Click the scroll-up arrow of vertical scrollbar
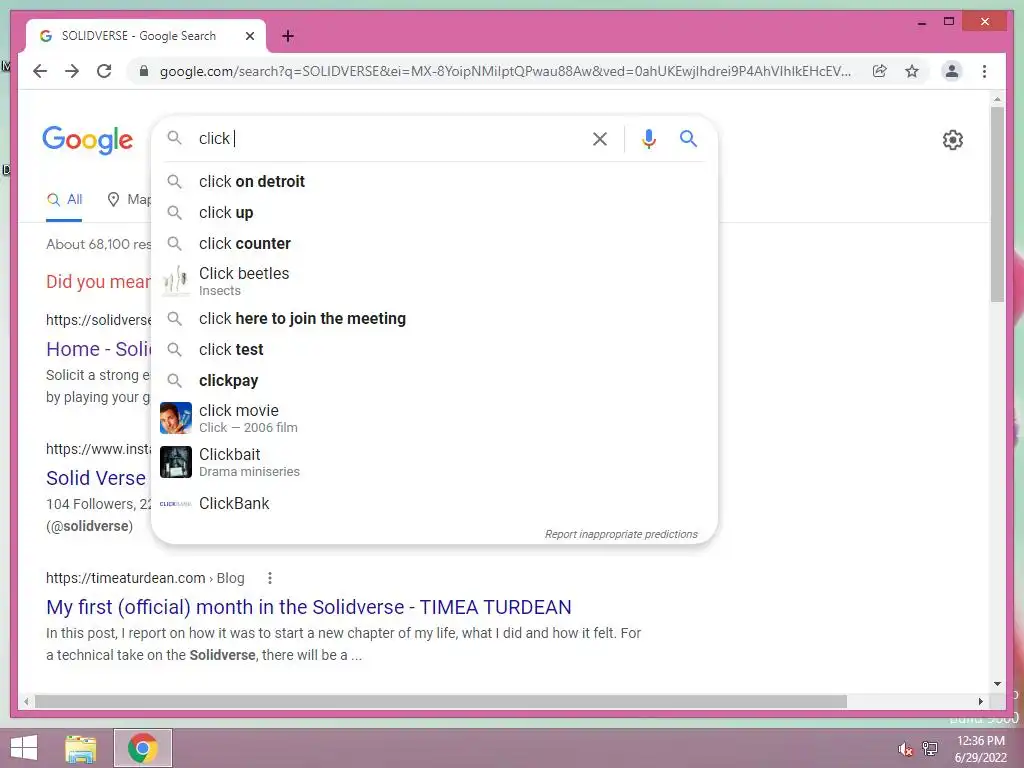Viewport: 1024px width, 768px height. (x=997, y=99)
